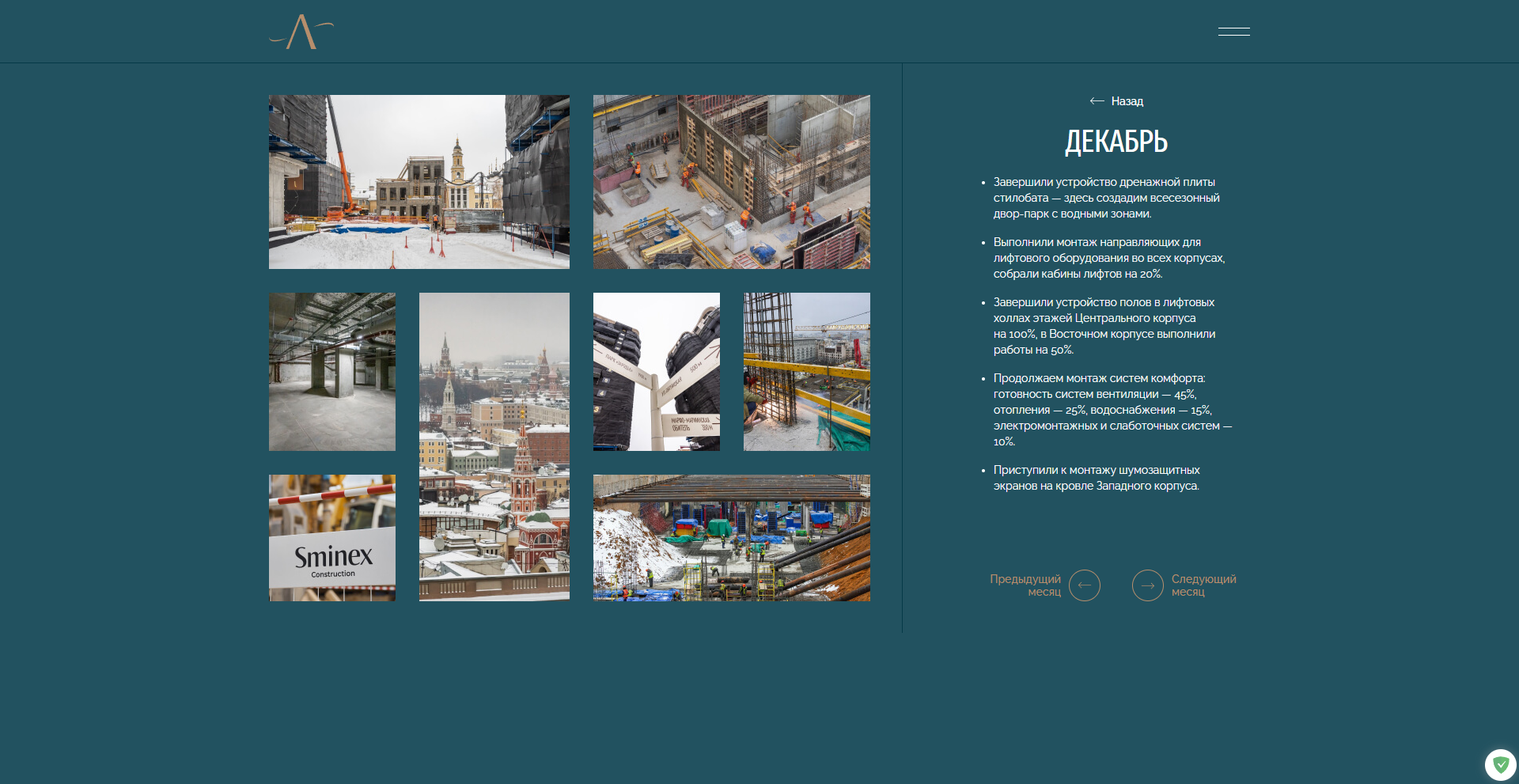
Task: Click the green shield badge icon
Action: point(1501,765)
